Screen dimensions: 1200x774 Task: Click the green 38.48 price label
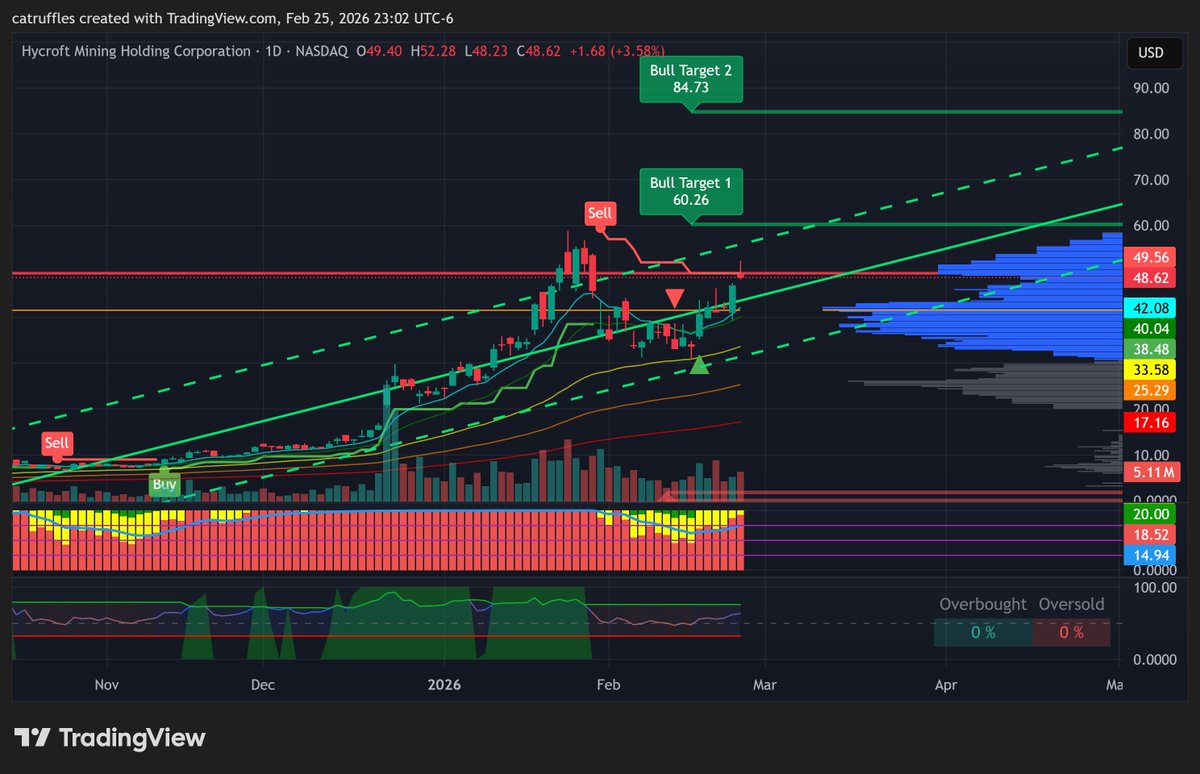click(1151, 349)
